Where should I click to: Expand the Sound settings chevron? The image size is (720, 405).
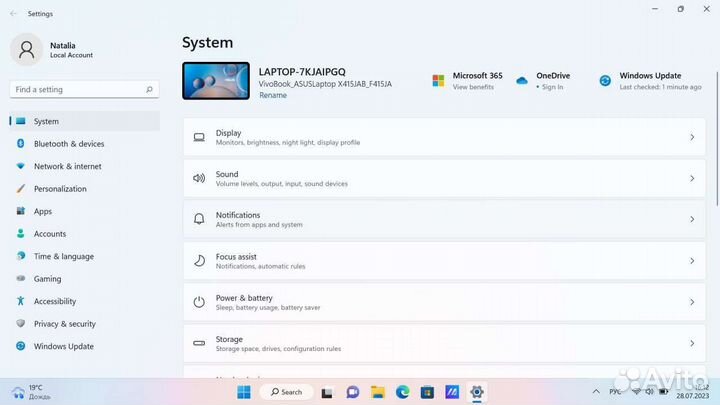click(x=692, y=178)
